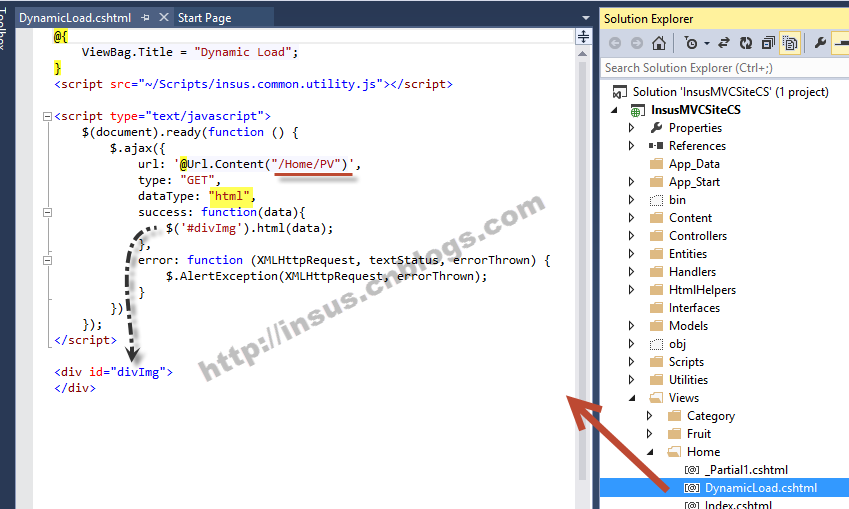Select Index.cshtml in Solution Explorer
The image size is (849, 509).
pyautogui.click(x=739, y=504)
